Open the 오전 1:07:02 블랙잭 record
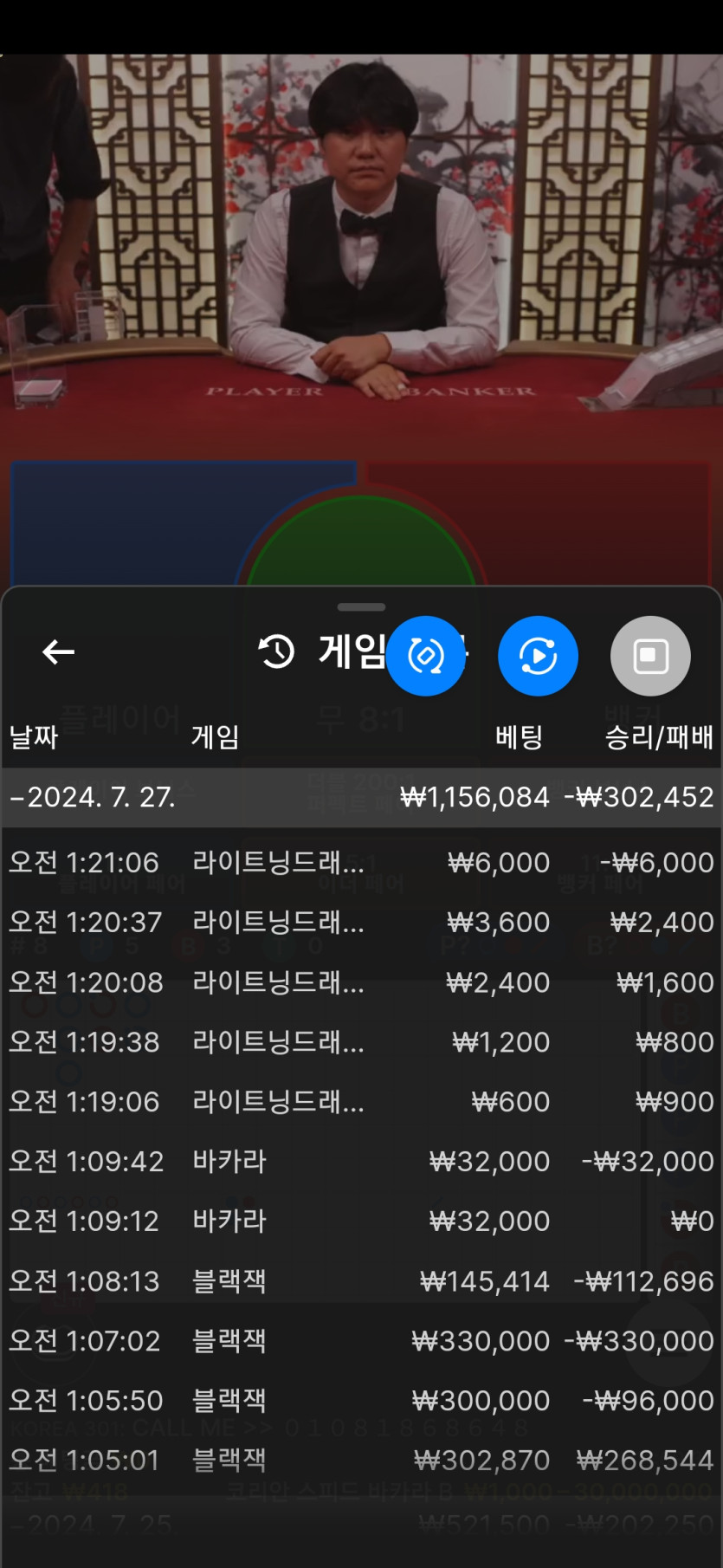Viewport: 723px width, 1568px height. coord(361,1341)
